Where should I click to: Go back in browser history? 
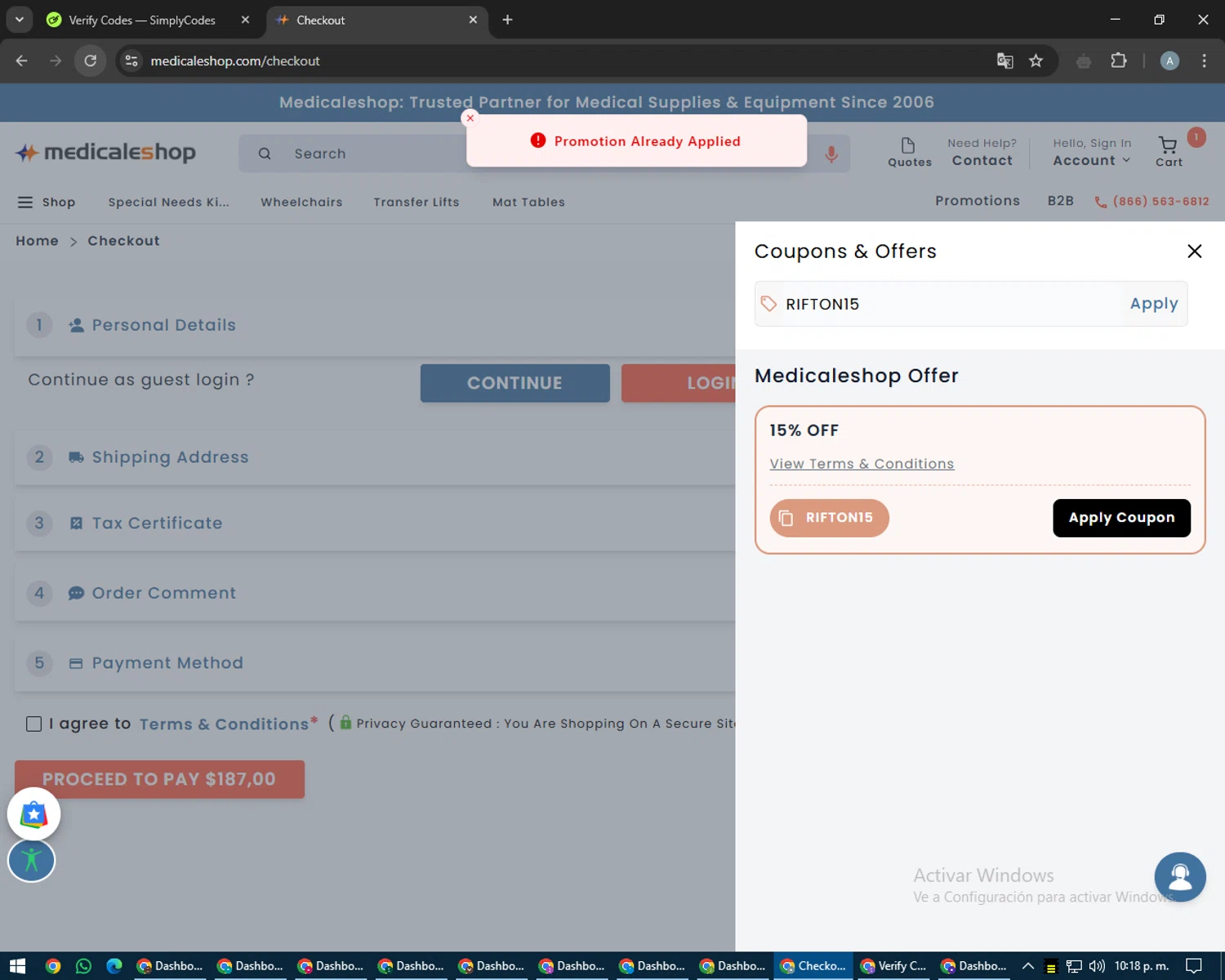(x=22, y=60)
